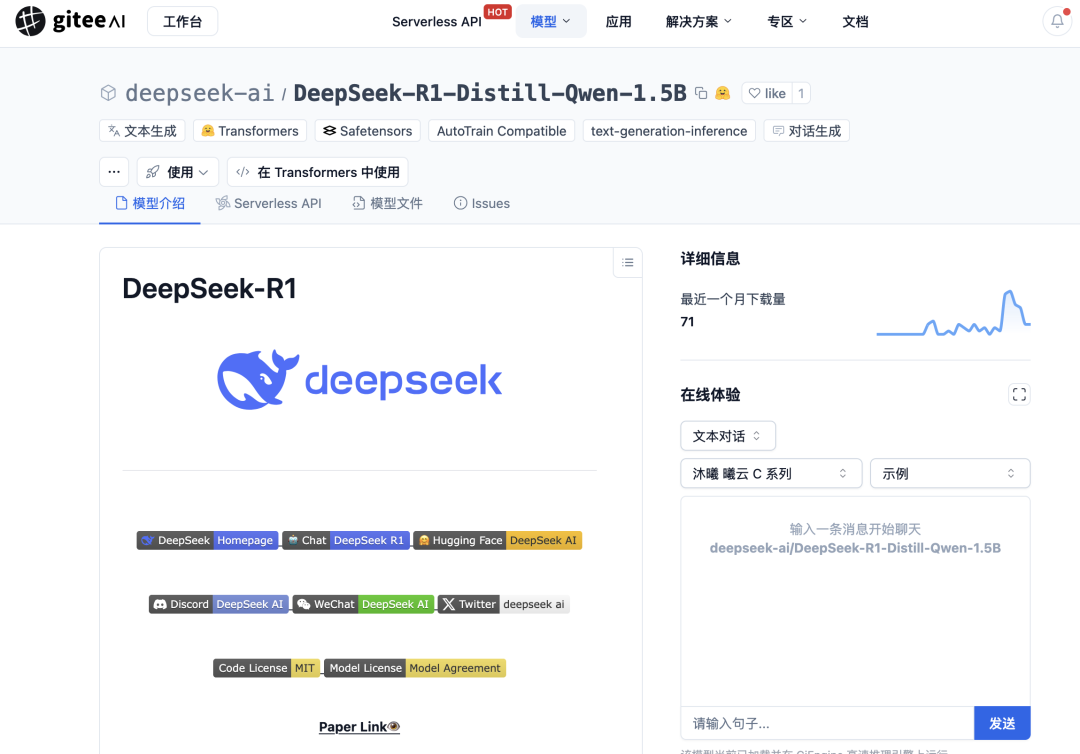This screenshot has height=754, width=1080.
Task: Open the Chat DeepSeek R1 badge
Action: pyautogui.click(x=346, y=541)
